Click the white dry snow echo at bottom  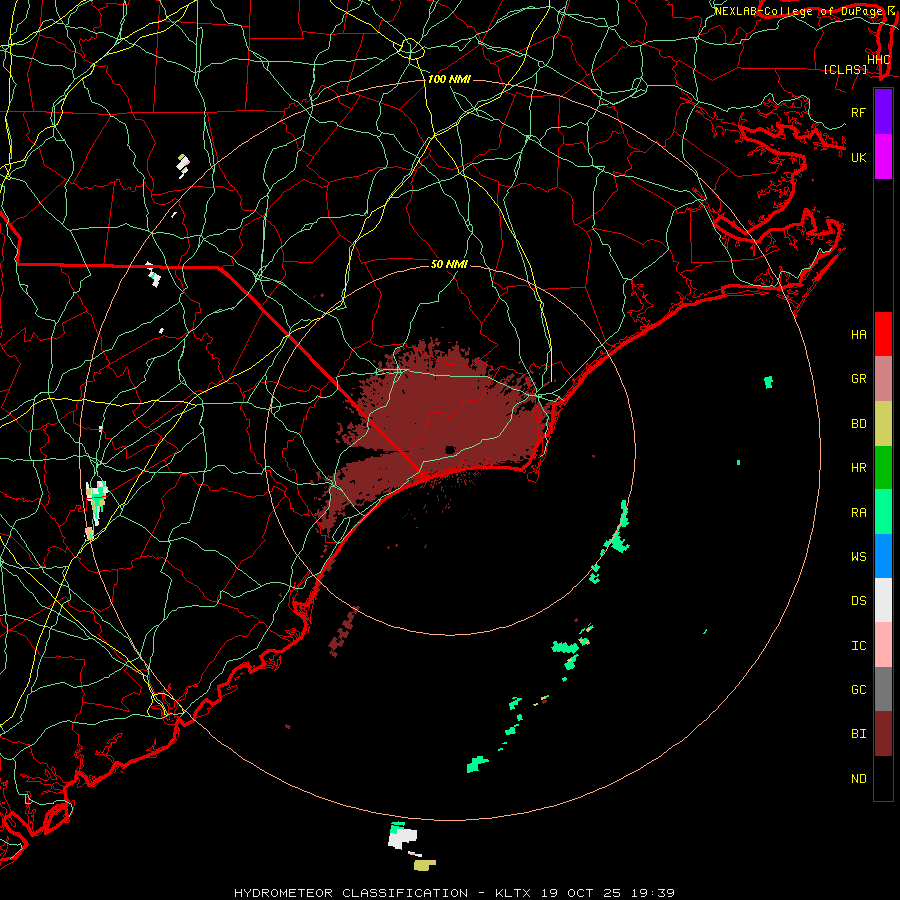402,838
